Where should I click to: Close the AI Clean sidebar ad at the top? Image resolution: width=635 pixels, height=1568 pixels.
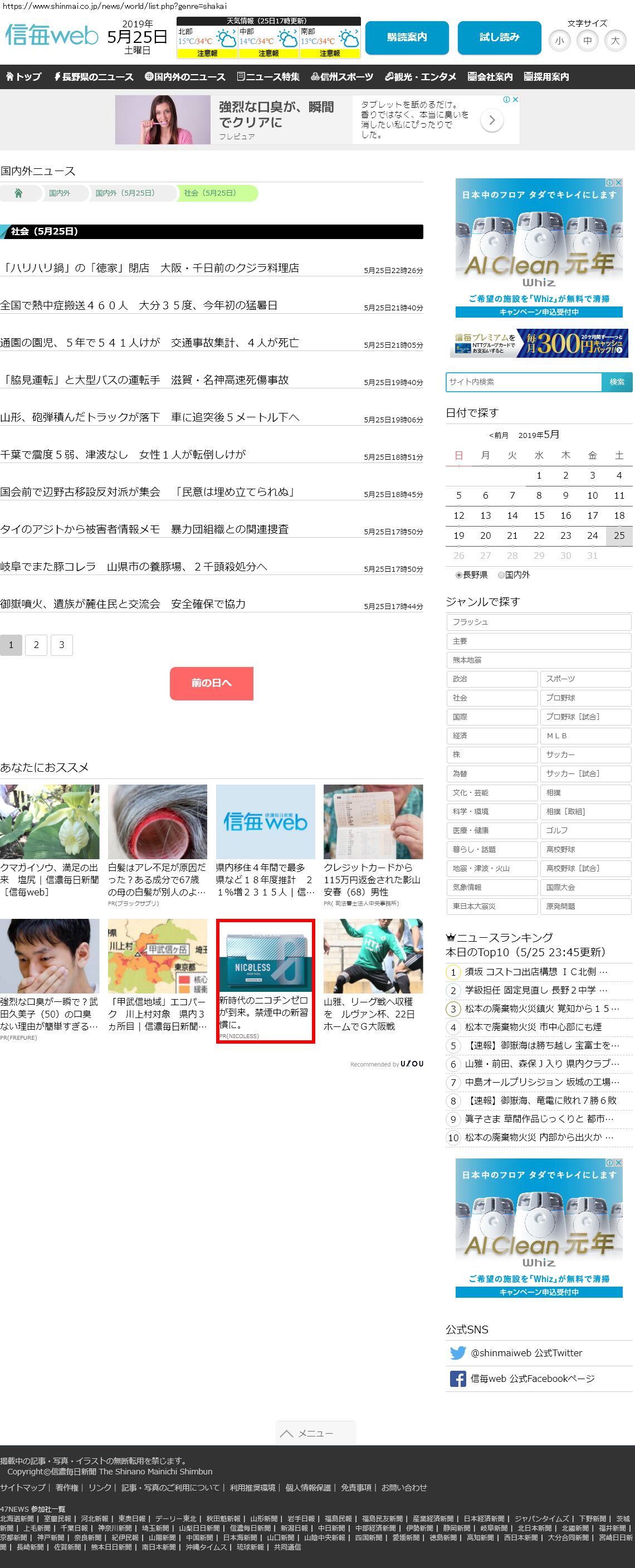(x=619, y=182)
